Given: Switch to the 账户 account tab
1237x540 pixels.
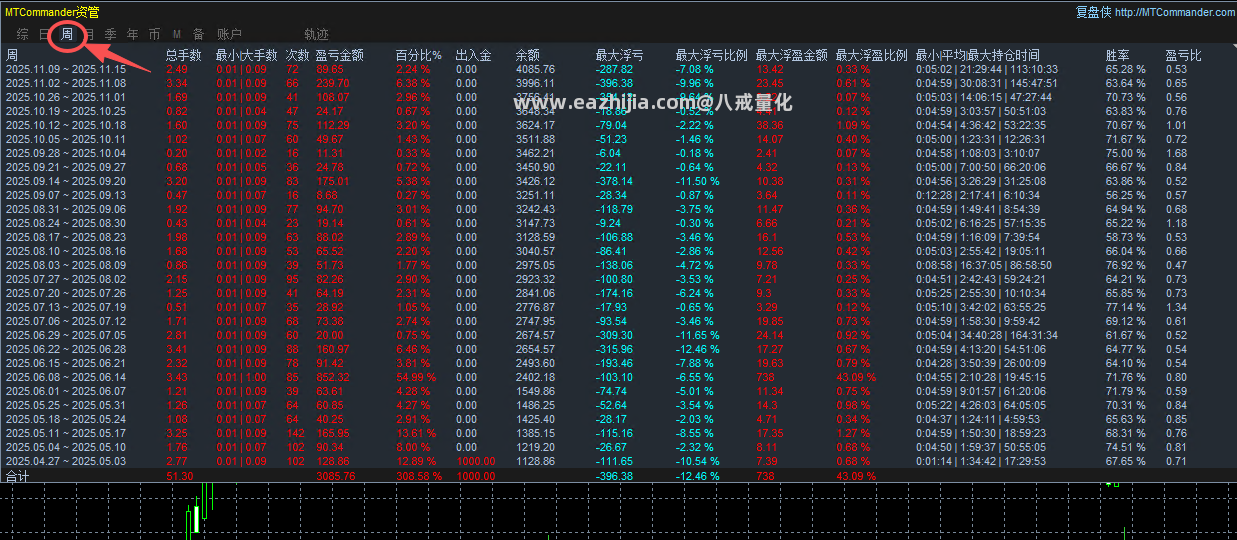Looking at the screenshot, I should pyautogui.click(x=229, y=35).
